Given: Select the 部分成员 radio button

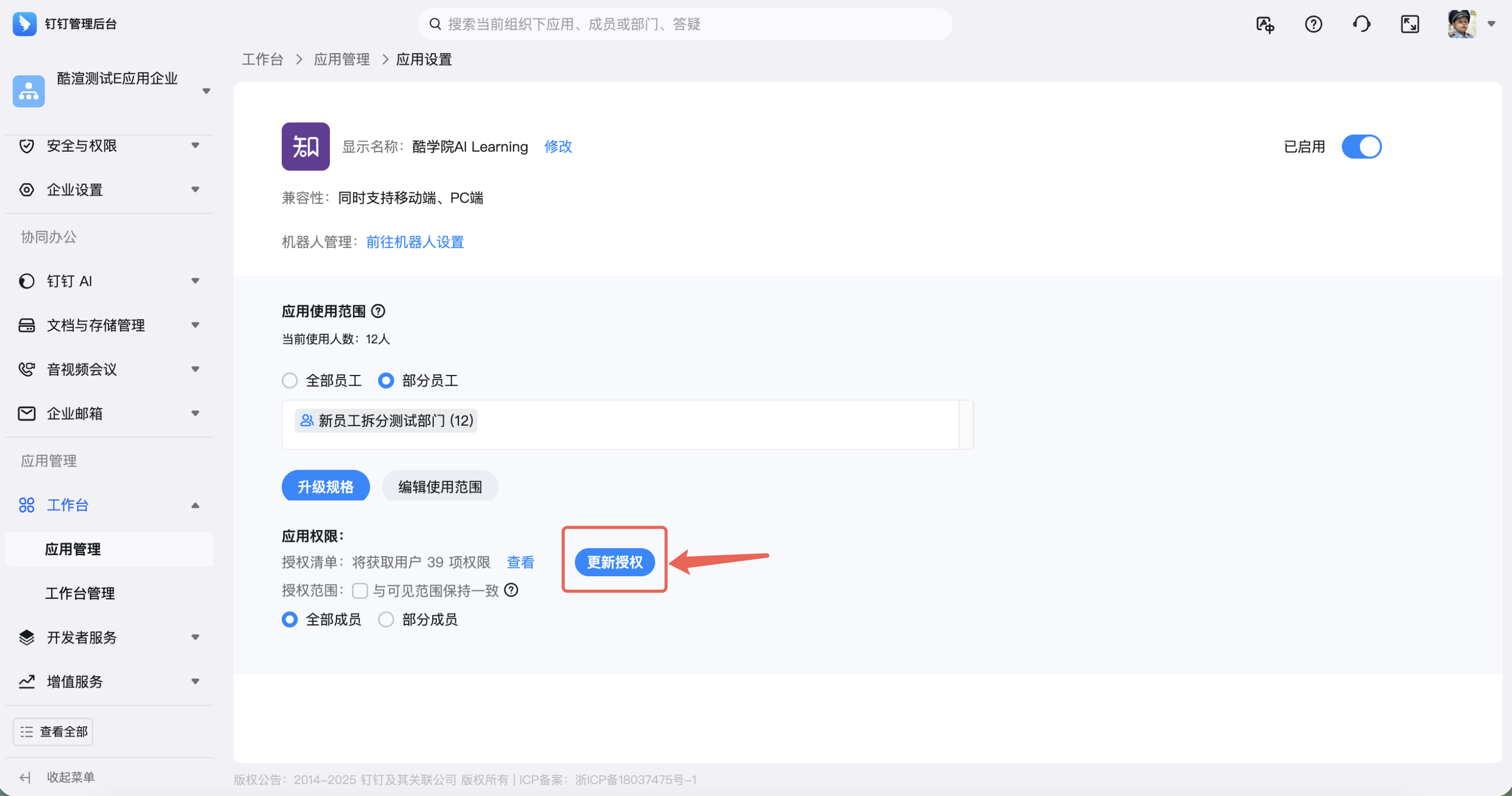Looking at the screenshot, I should click(x=386, y=620).
